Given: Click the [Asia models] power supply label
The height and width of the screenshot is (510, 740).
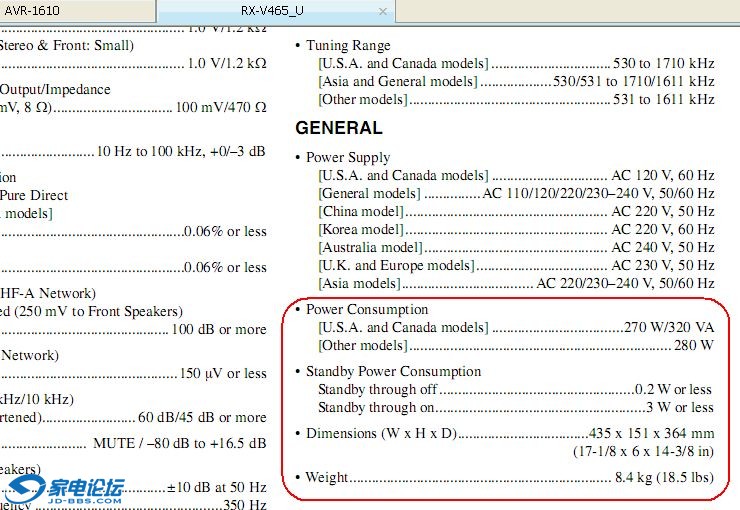Looking at the screenshot, I should [360, 283].
